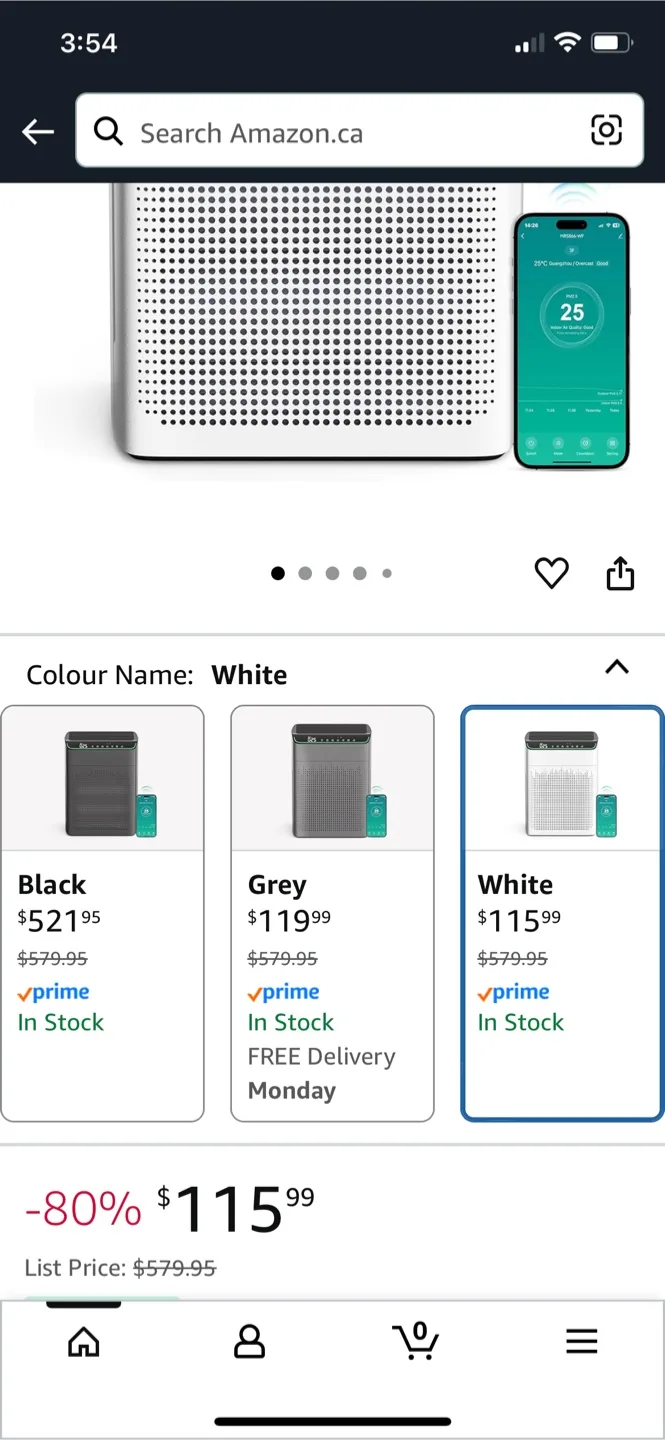
Task: Tap the share icon
Action: [620, 573]
